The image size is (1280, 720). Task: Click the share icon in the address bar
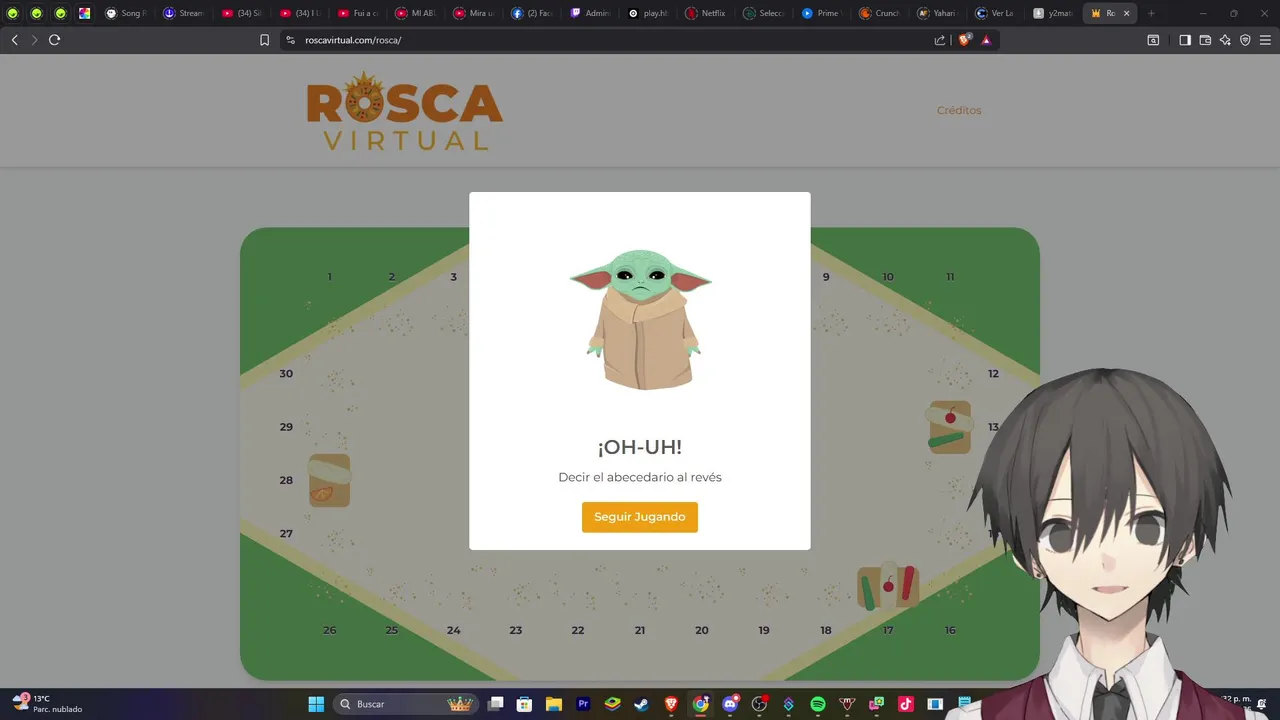coord(940,40)
